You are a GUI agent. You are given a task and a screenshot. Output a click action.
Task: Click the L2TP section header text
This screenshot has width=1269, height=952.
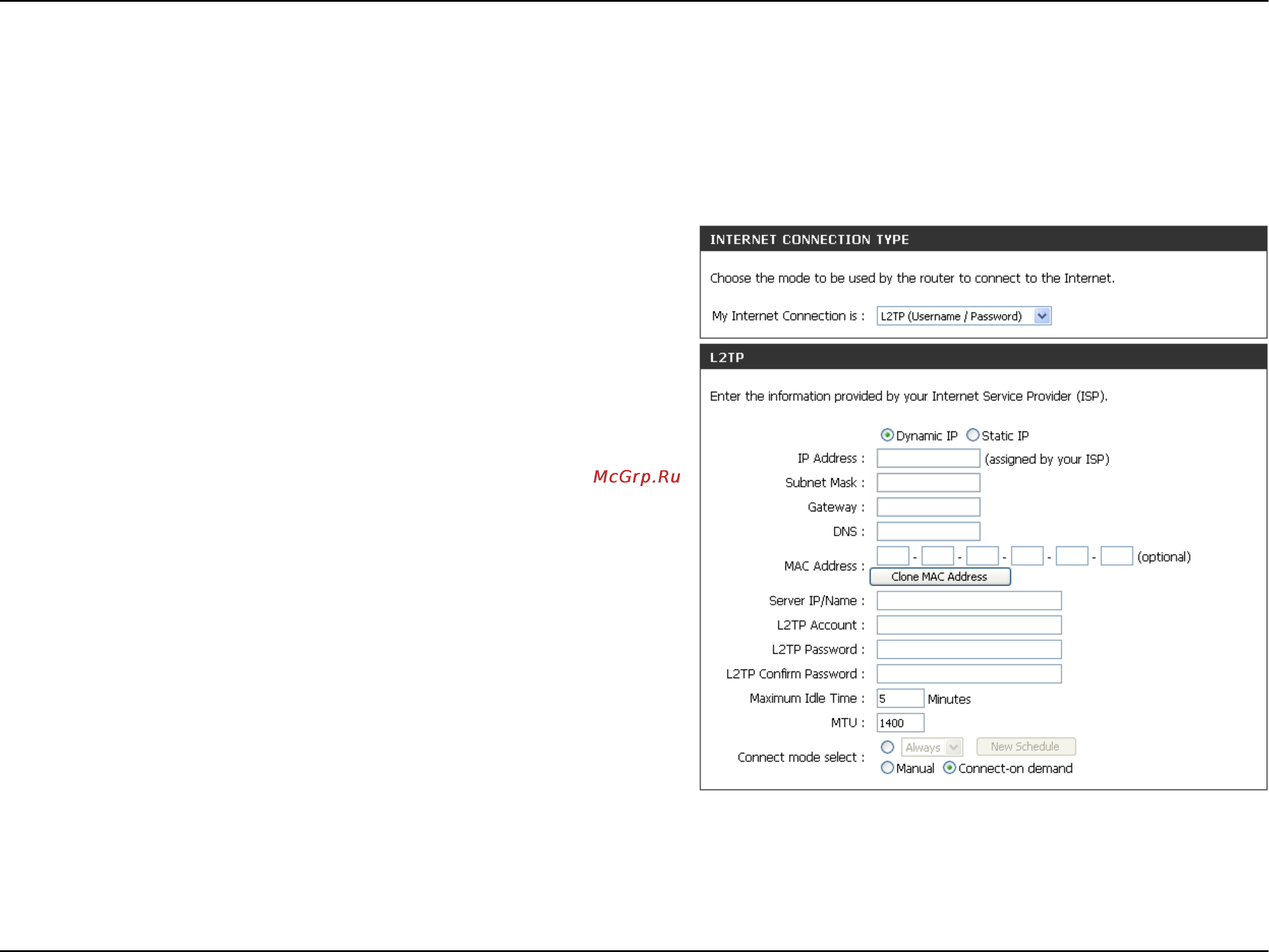[x=727, y=358]
